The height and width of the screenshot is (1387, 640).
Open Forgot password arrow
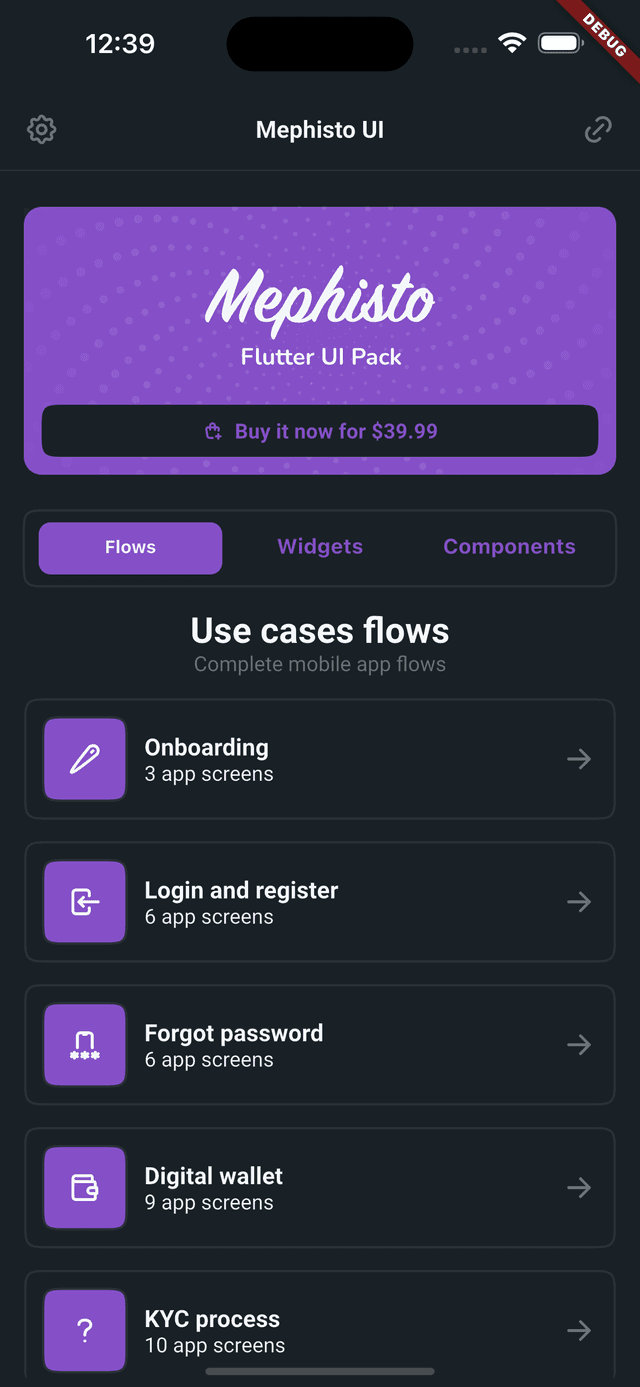pos(579,1045)
